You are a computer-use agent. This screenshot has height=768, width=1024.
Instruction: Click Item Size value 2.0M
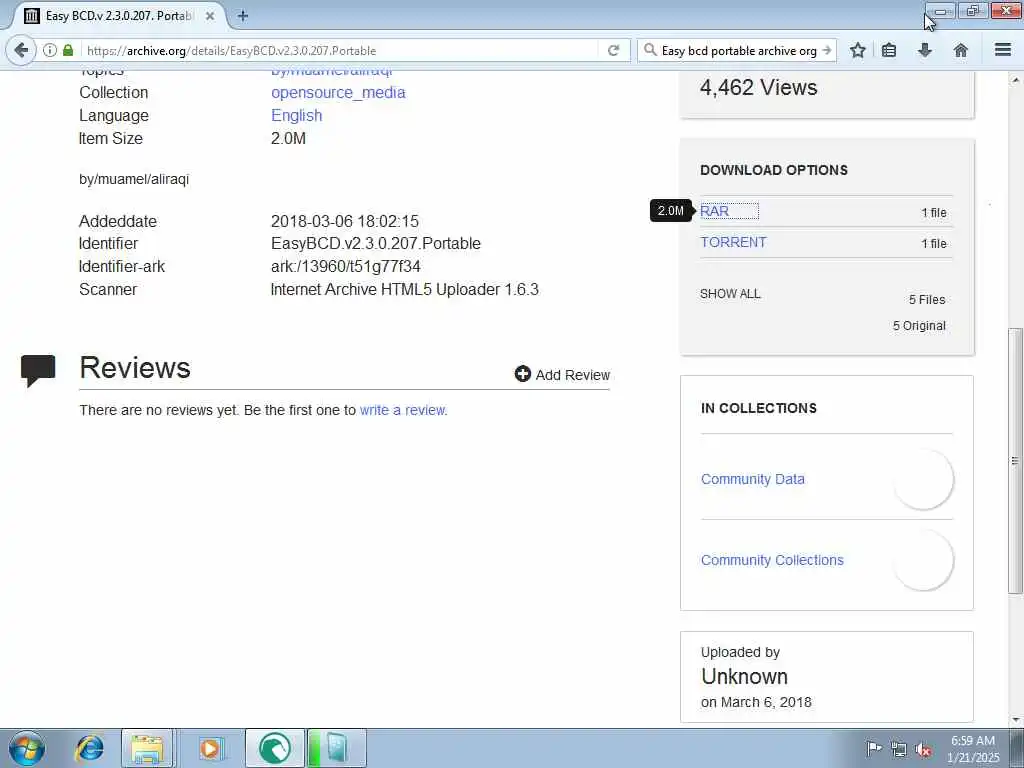point(289,138)
